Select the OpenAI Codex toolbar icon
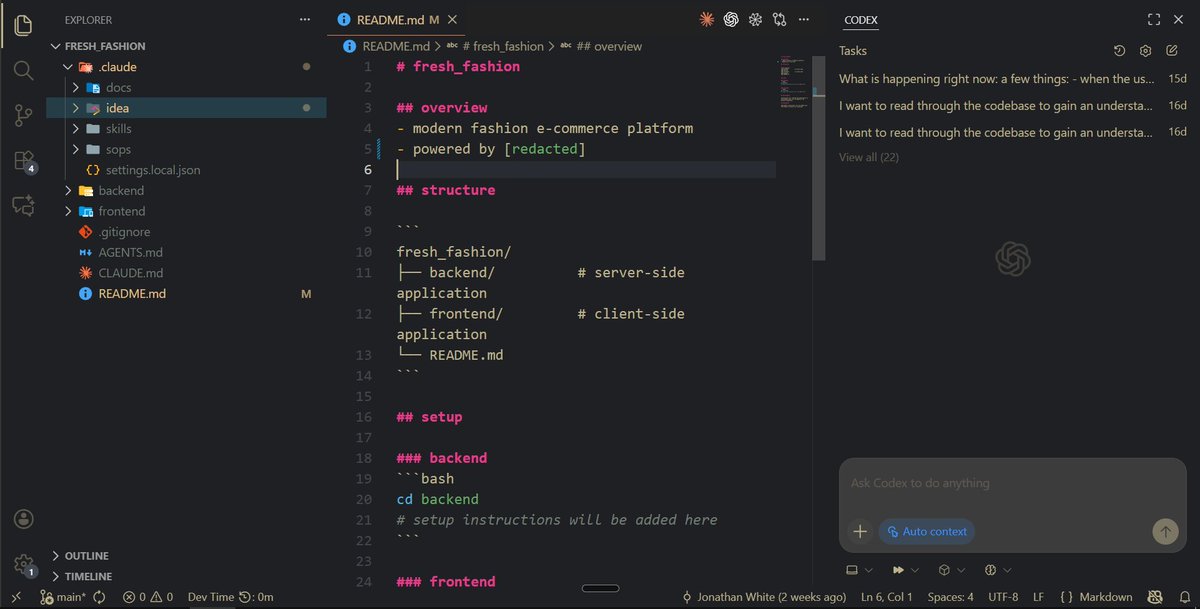Screen dimensions: 1200x609 point(730,19)
